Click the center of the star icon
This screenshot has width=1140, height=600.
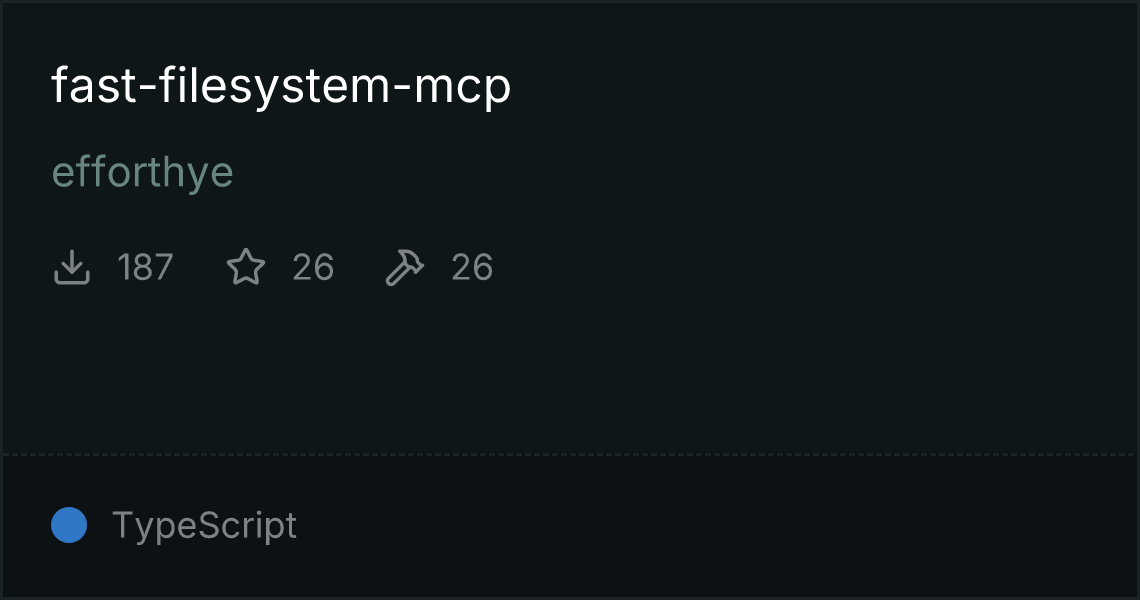click(246, 267)
